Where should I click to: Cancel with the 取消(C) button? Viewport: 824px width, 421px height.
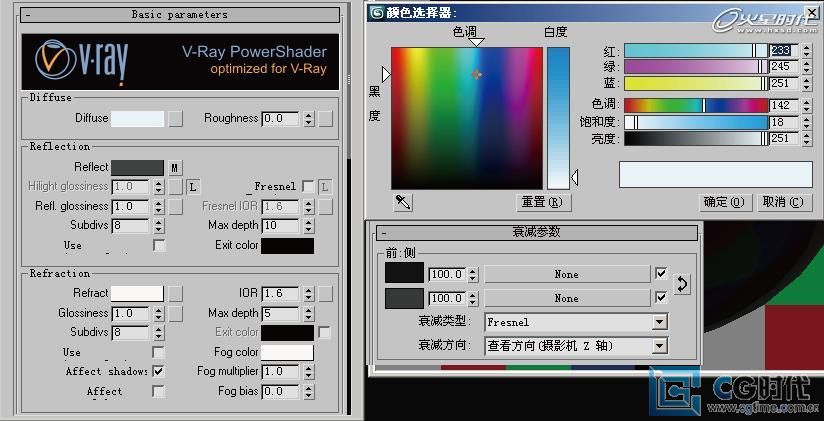click(784, 202)
